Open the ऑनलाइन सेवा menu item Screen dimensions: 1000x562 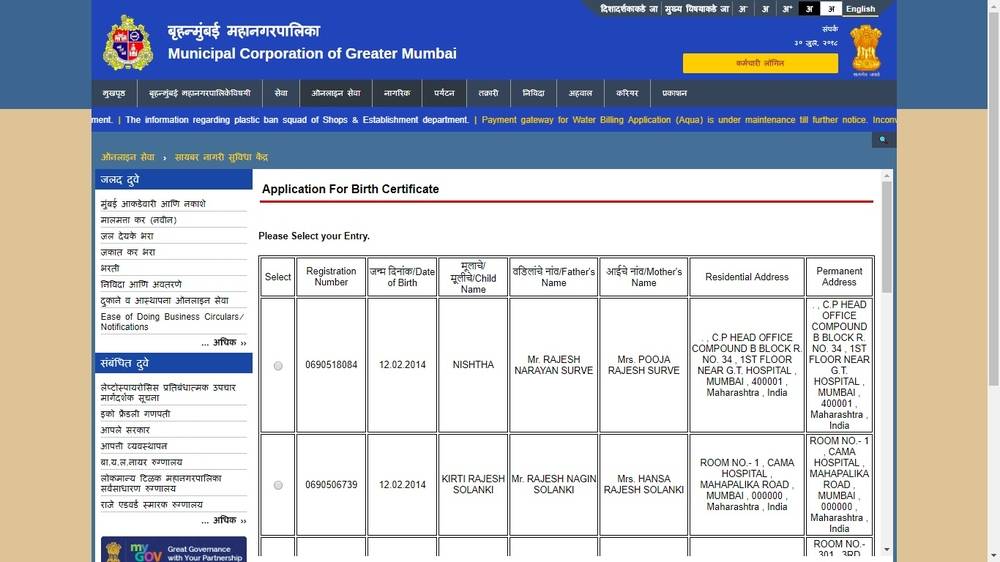335,93
